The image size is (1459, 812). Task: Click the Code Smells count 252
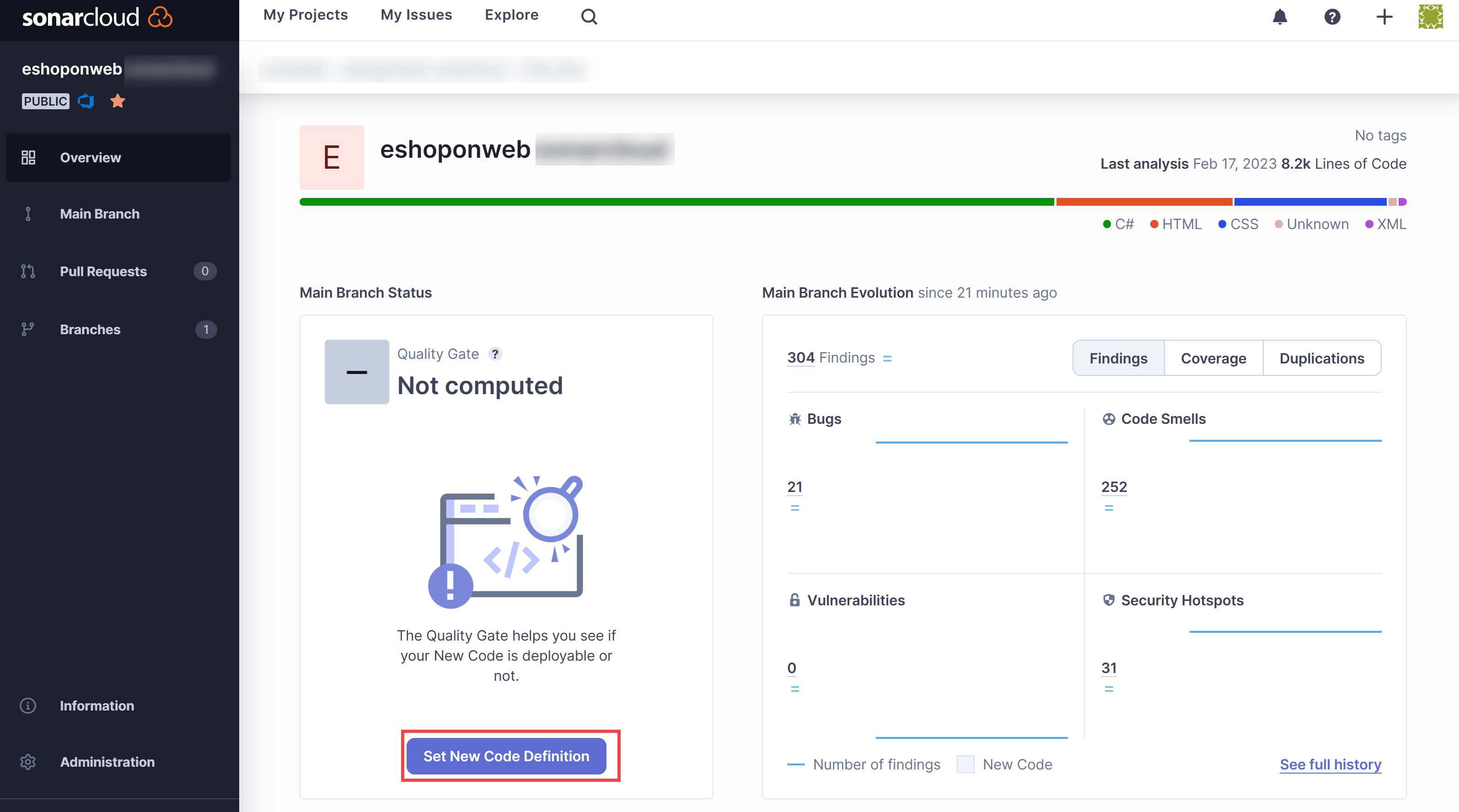(x=1114, y=487)
